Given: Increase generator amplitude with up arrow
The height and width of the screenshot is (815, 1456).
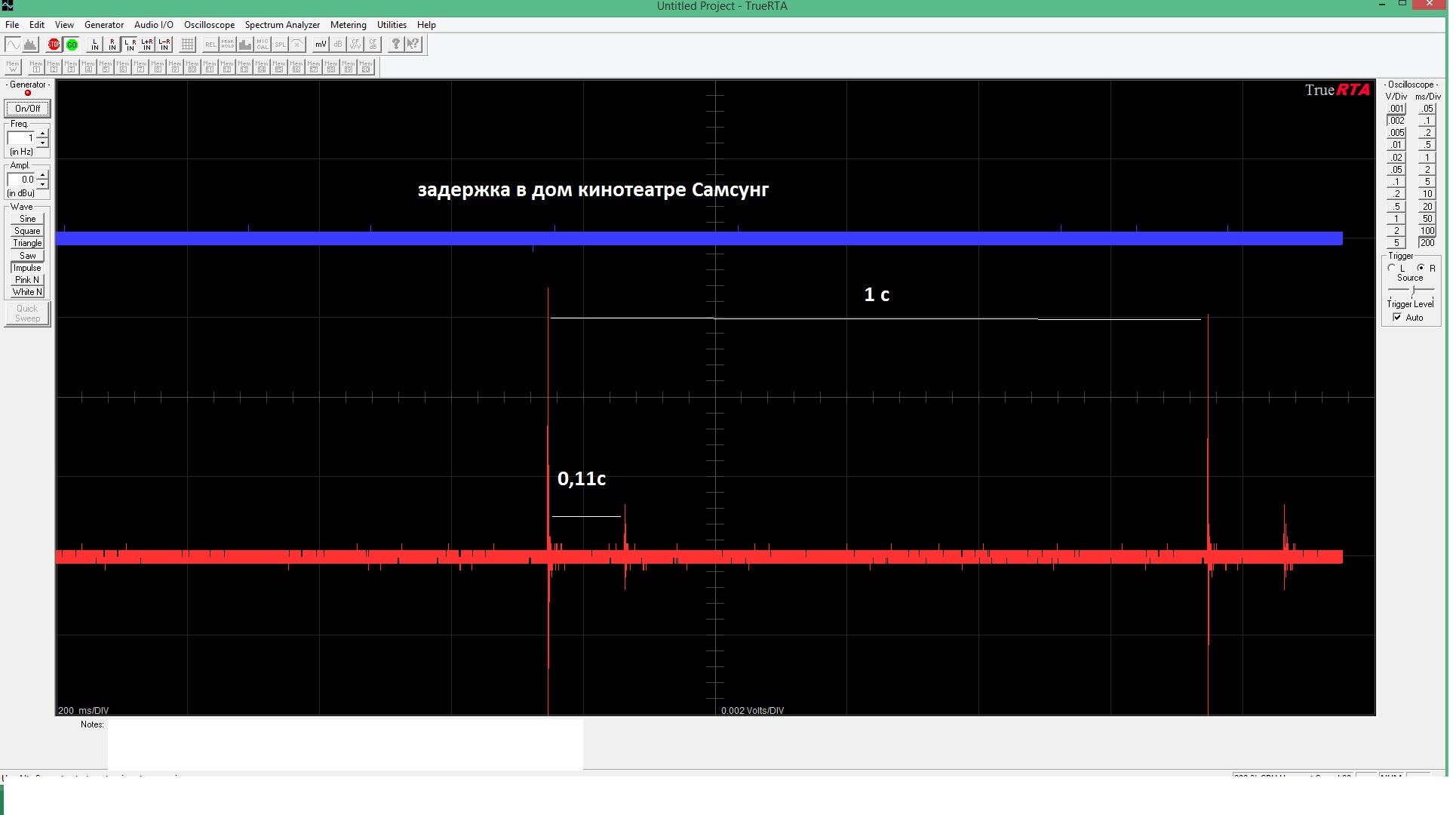Looking at the screenshot, I should coord(42,176).
